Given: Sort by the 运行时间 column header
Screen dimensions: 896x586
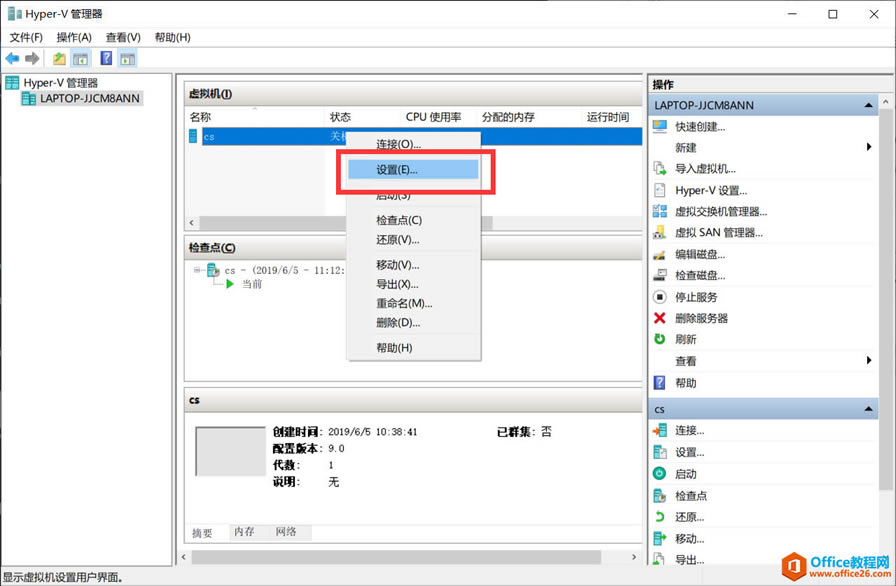Looking at the screenshot, I should coord(611,117).
